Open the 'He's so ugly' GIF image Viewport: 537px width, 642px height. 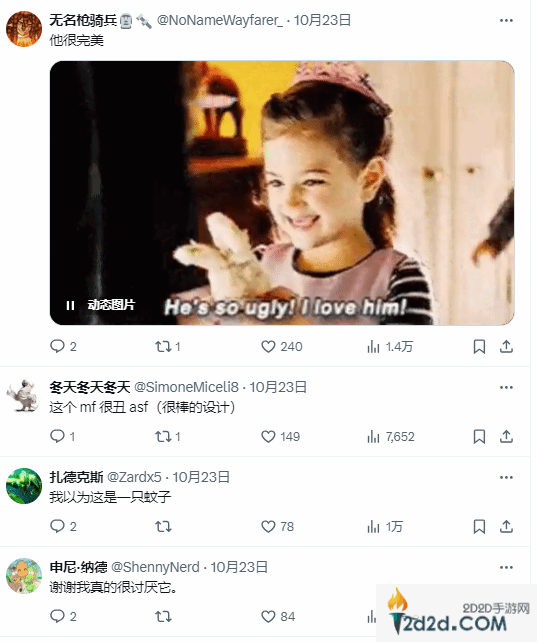tap(282, 193)
